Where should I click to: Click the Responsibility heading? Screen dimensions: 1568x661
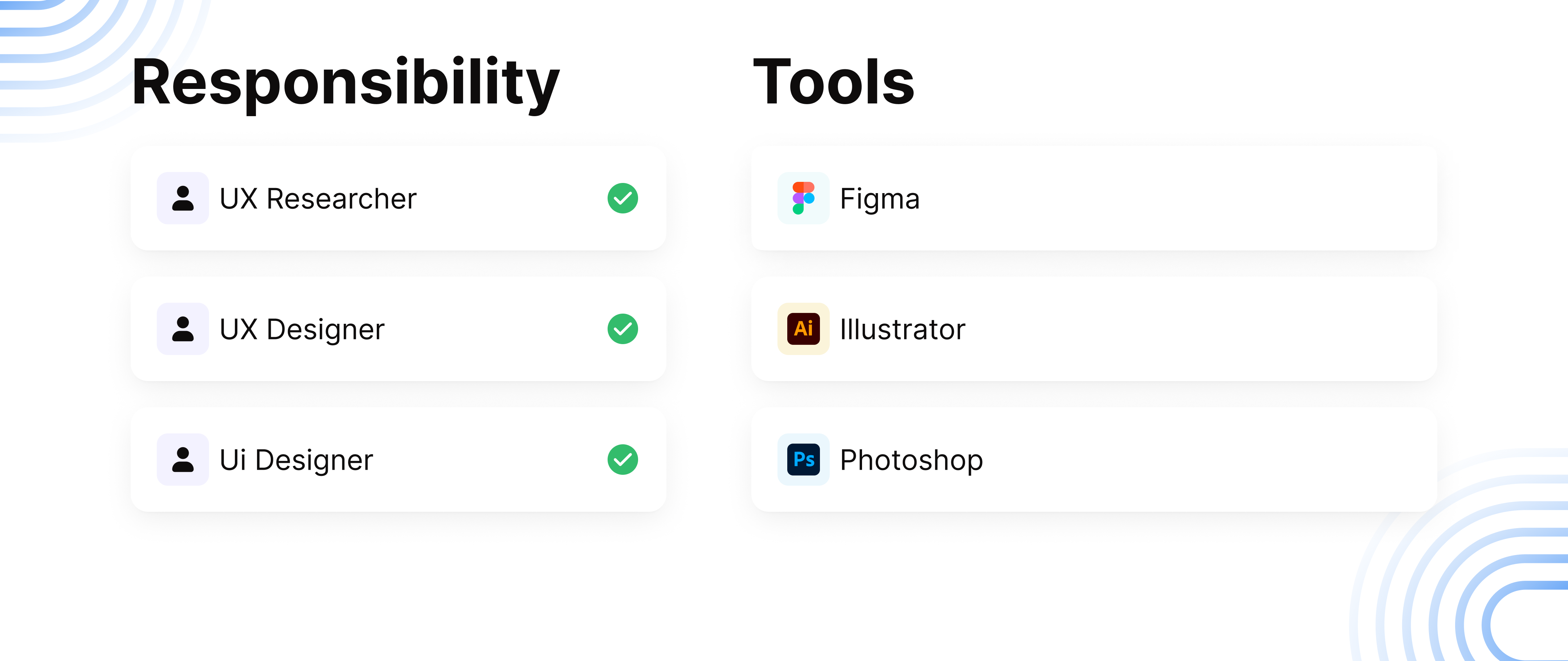point(345,82)
